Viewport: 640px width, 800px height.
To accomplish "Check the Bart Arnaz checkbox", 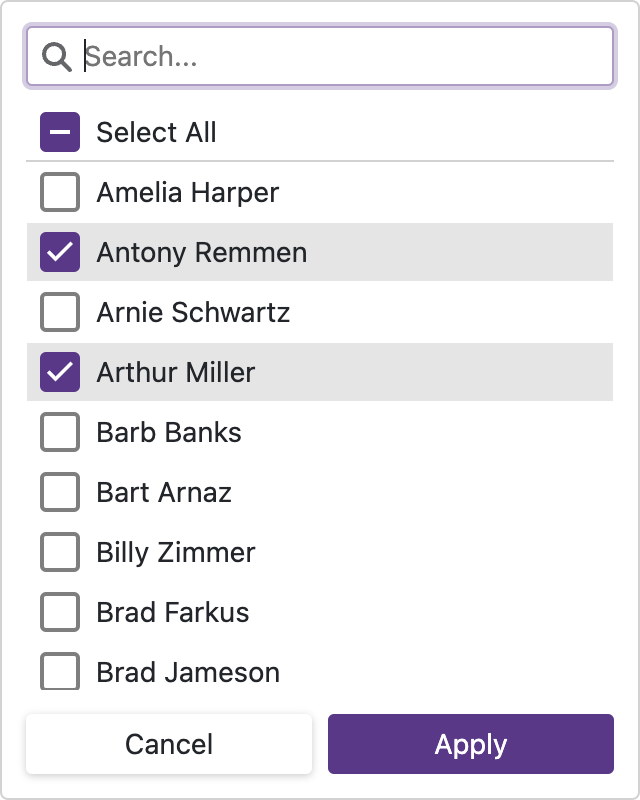I will point(60,492).
